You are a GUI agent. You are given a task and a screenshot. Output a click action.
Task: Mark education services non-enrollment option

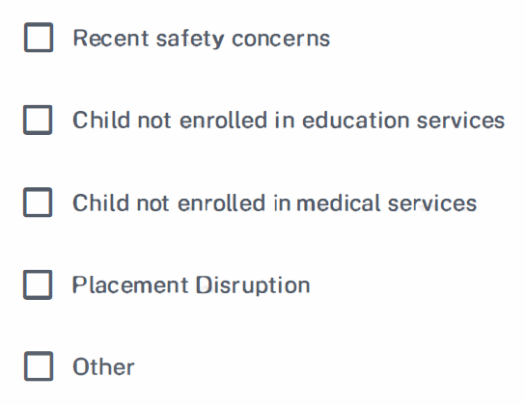pyautogui.click(x=38, y=120)
